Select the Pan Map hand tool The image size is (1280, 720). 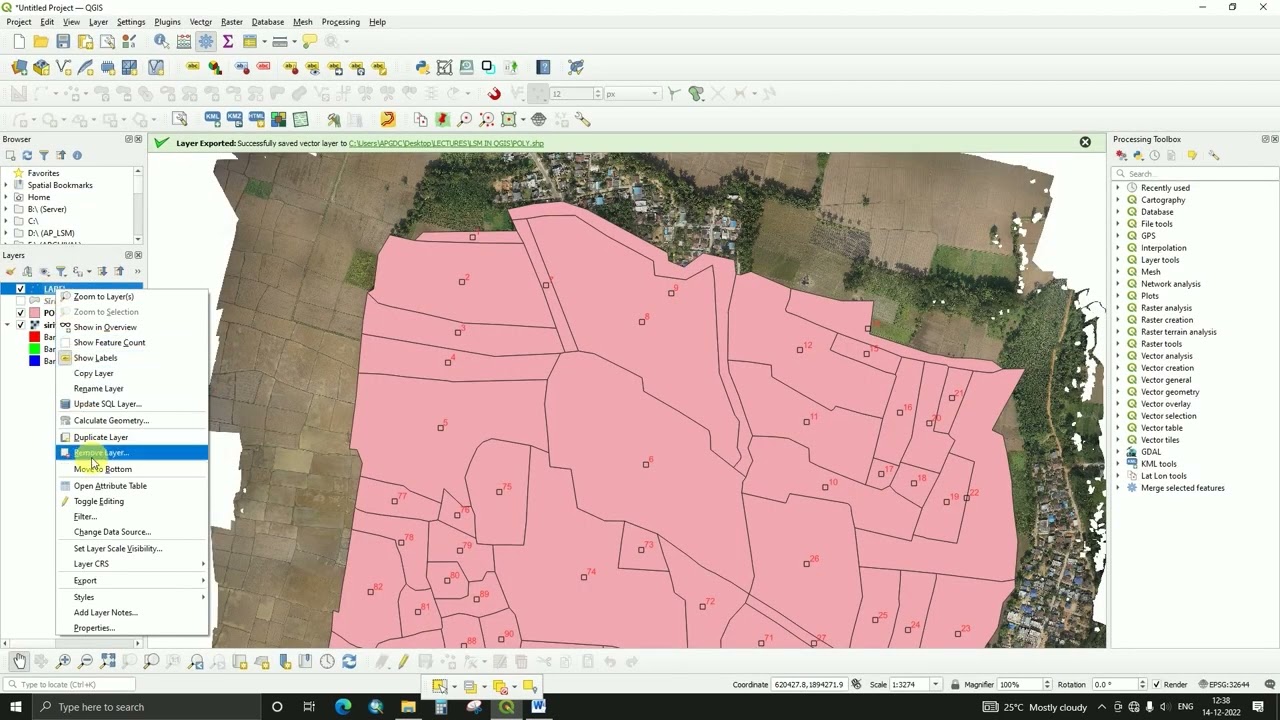point(19,661)
